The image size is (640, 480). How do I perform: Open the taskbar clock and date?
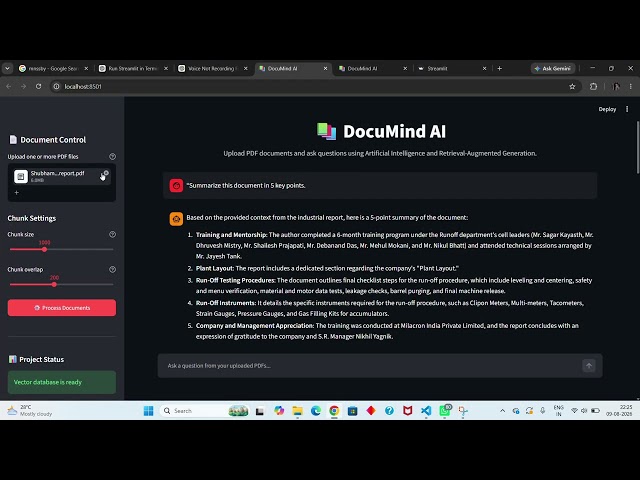(x=619, y=411)
